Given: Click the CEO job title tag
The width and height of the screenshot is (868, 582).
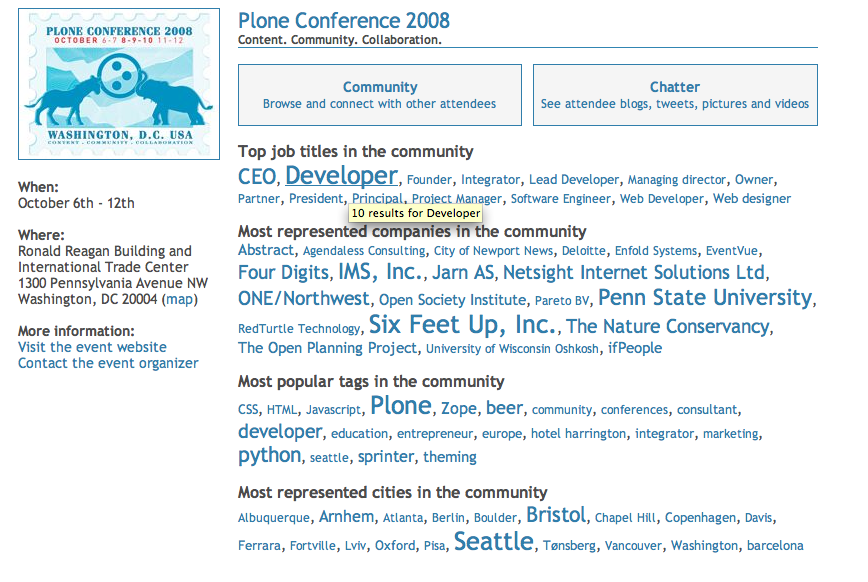Looking at the screenshot, I should (259, 177).
